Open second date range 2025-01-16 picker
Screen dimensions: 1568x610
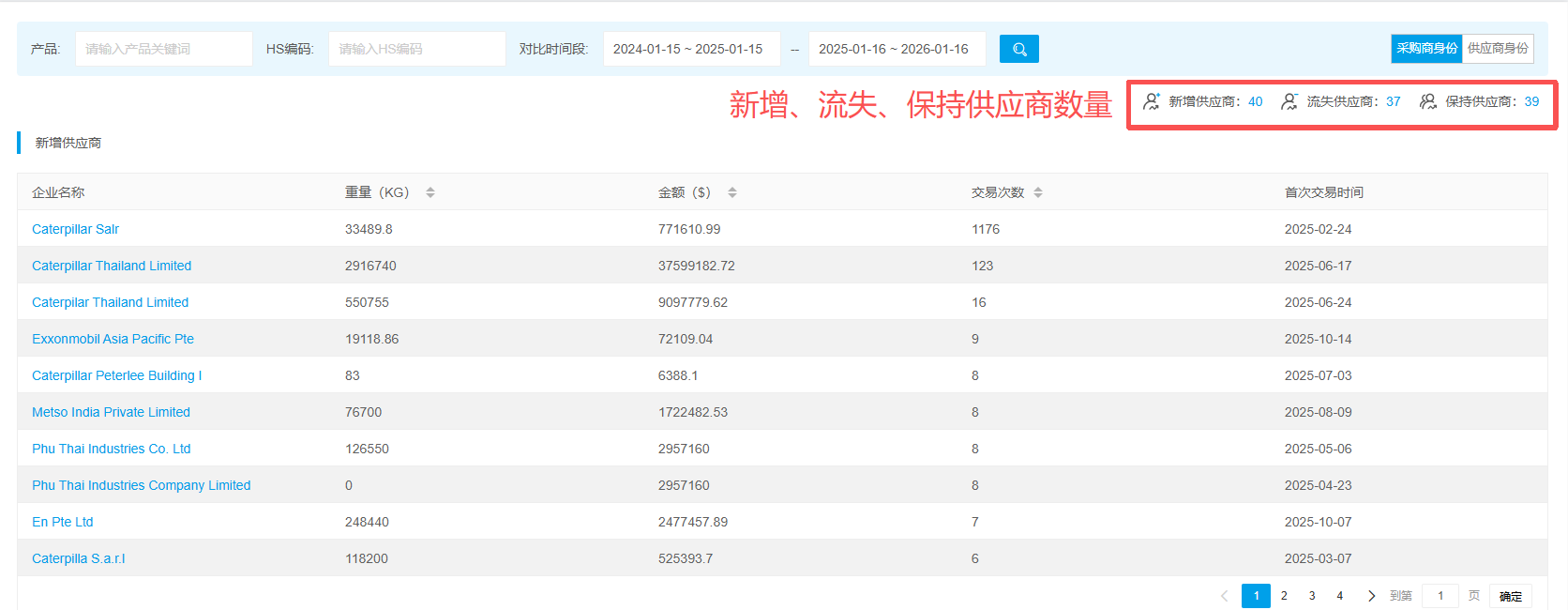897,49
